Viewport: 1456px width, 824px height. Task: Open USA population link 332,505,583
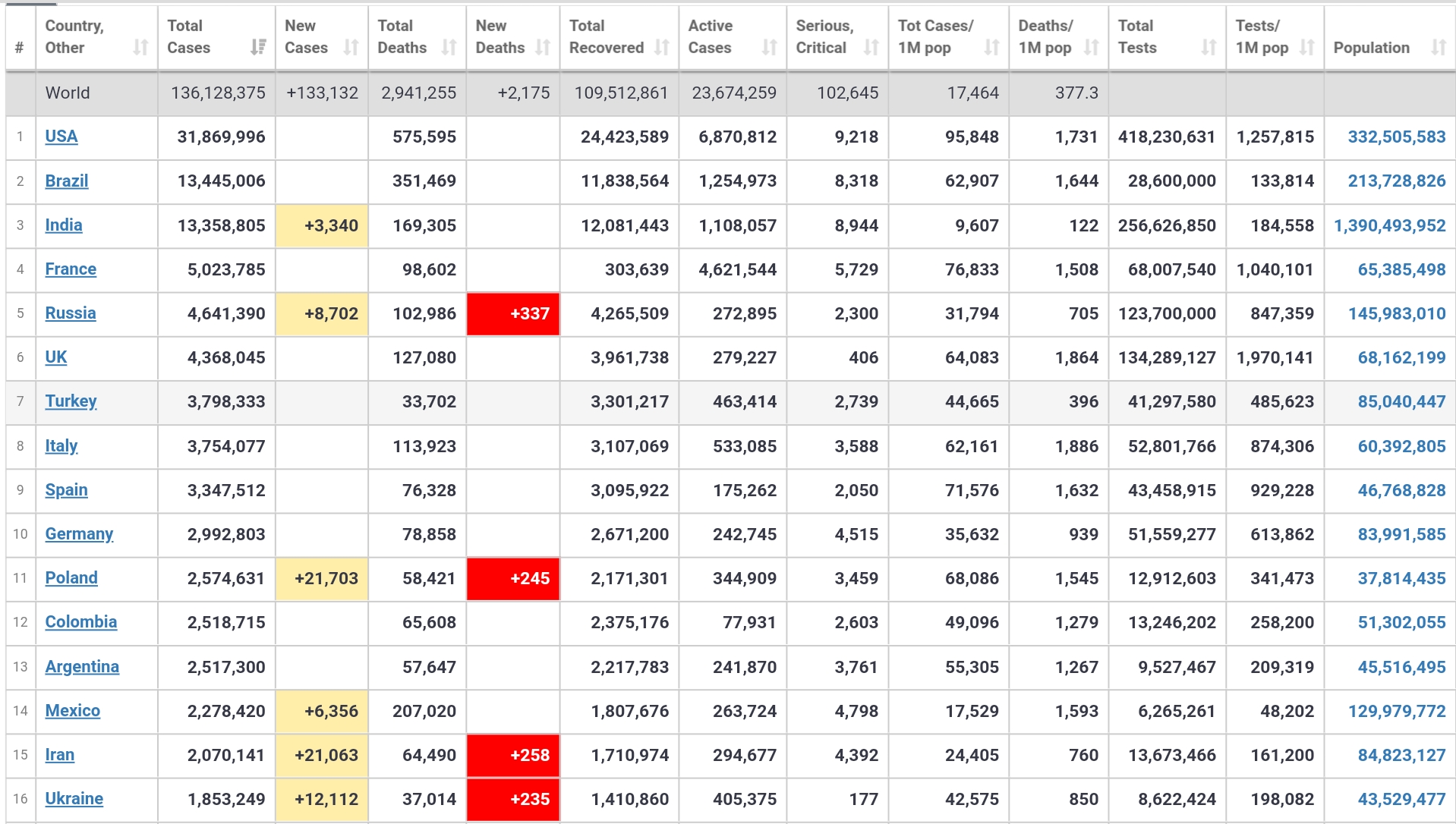(1397, 137)
